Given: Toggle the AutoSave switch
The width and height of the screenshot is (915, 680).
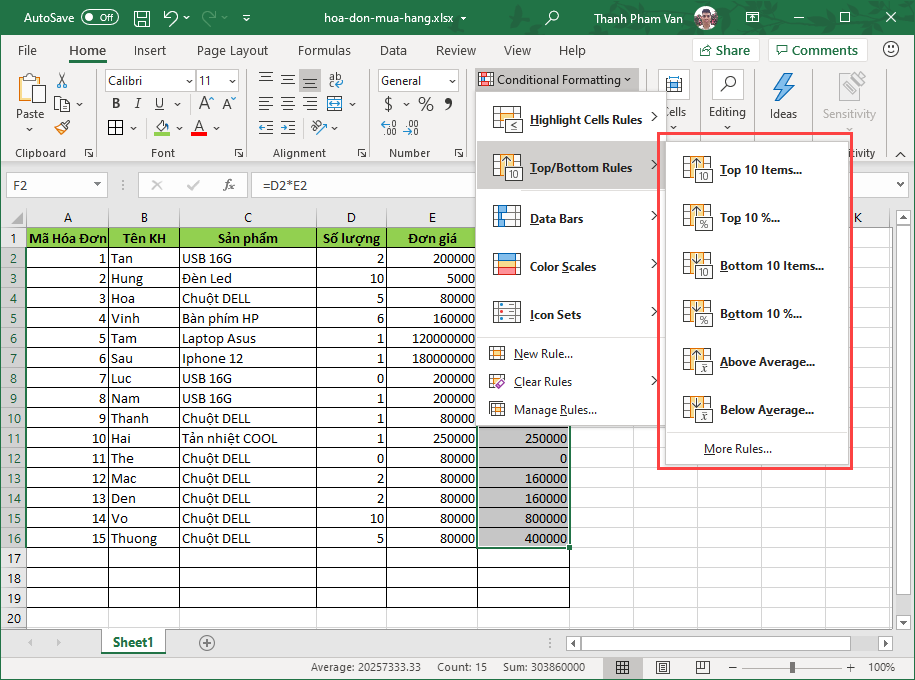Looking at the screenshot, I should [100, 18].
